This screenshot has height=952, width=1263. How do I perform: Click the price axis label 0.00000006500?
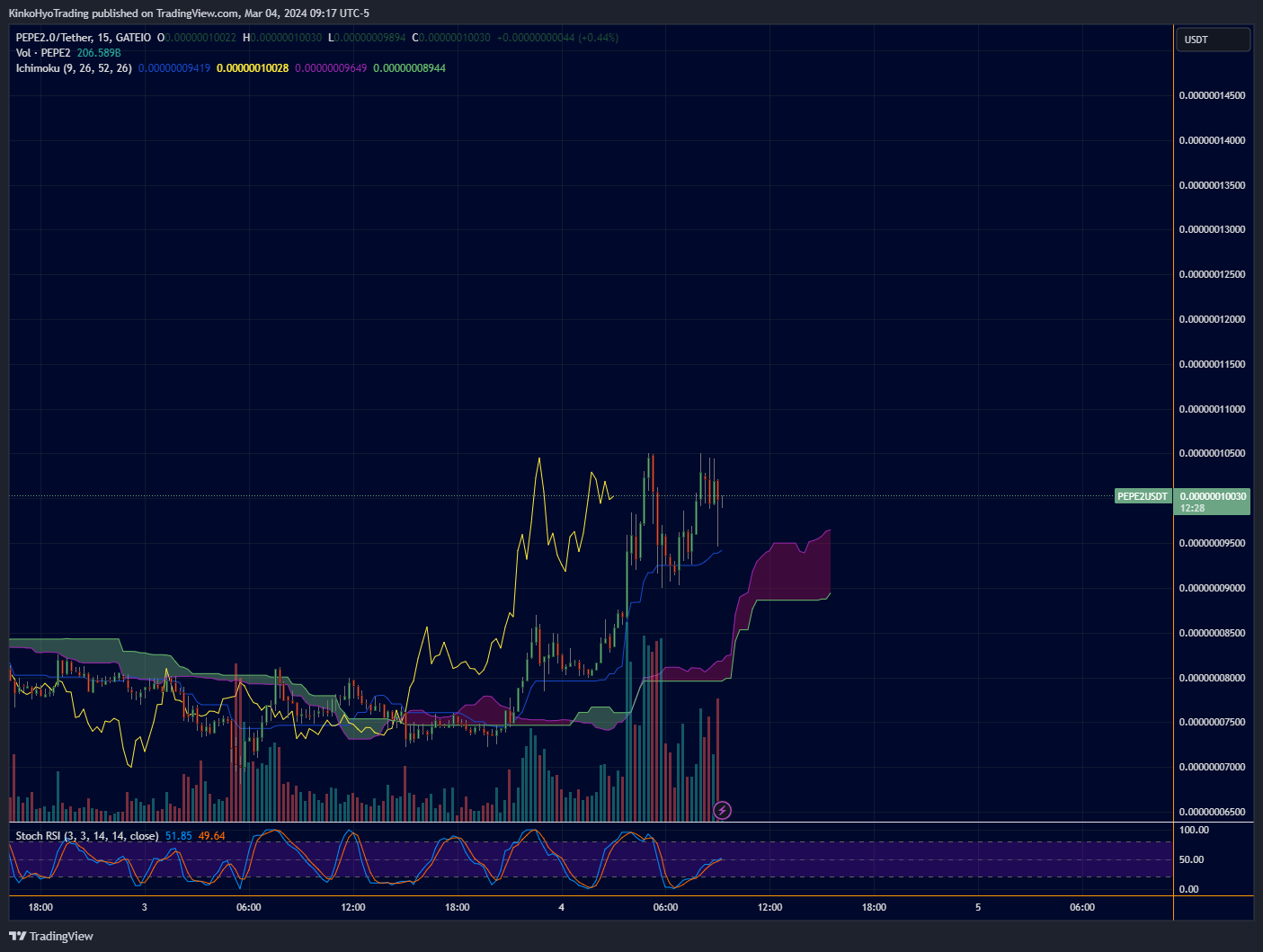[x=1213, y=812]
